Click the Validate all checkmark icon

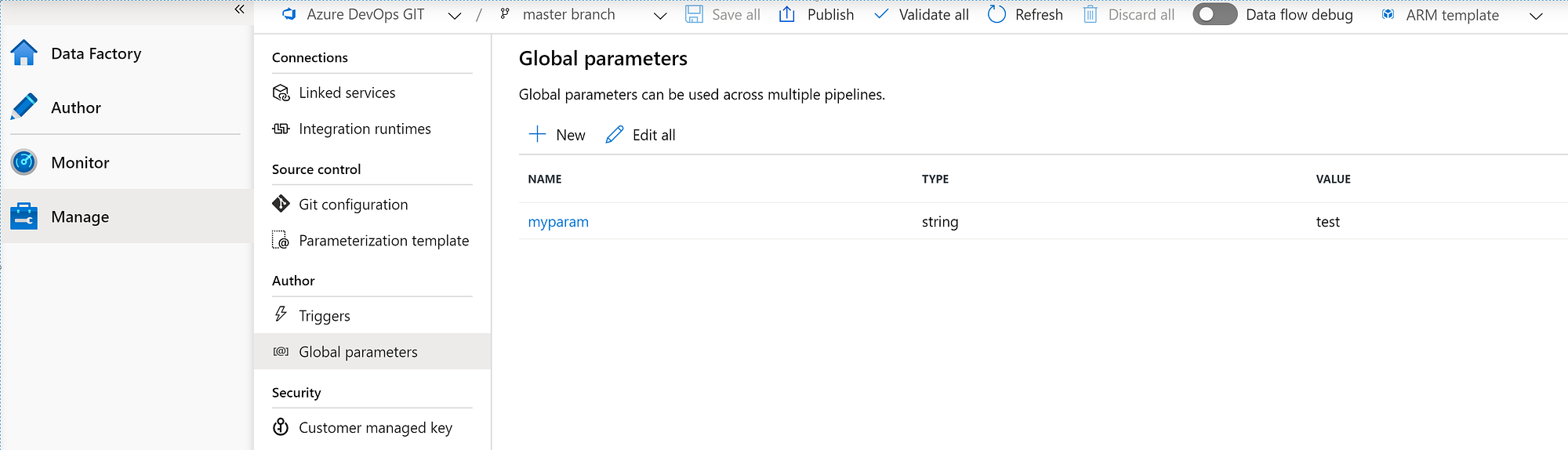tap(881, 14)
